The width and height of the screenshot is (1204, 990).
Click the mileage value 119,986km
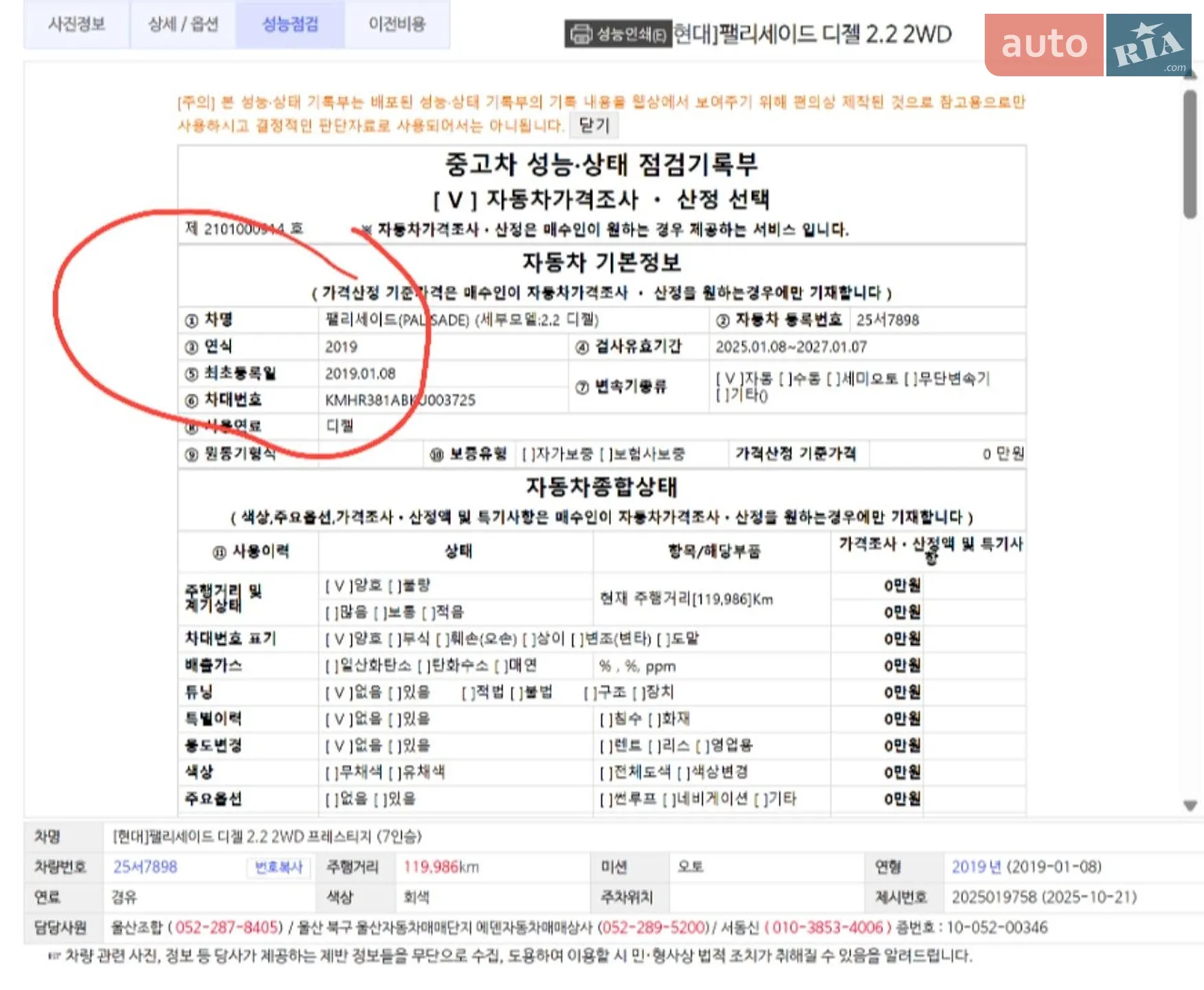[441, 867]
